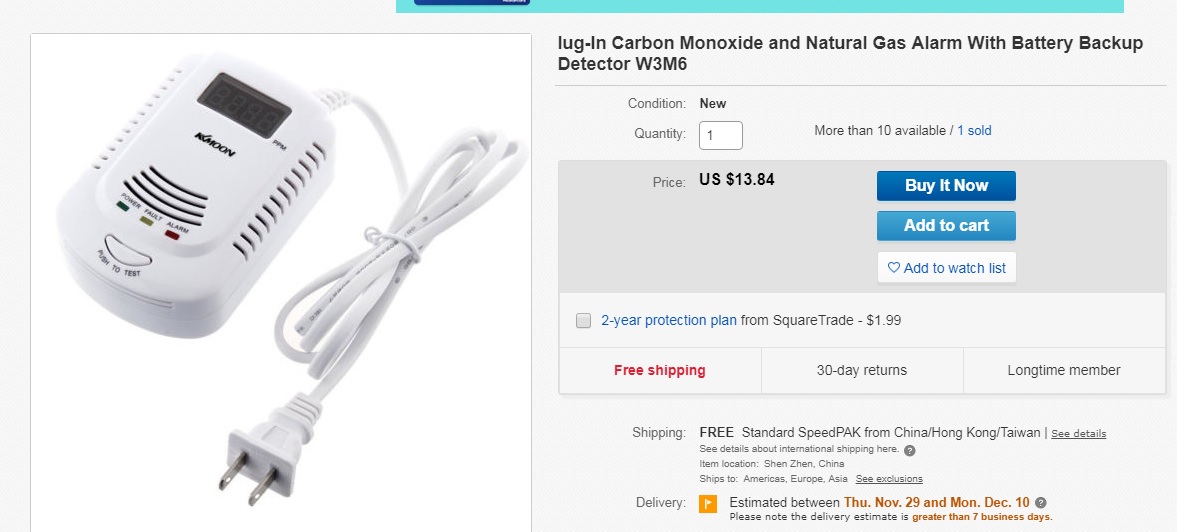The image size is (1177, 532).
Task: Click the international shipping help question mark icon
Action: (x=909, y=450)
